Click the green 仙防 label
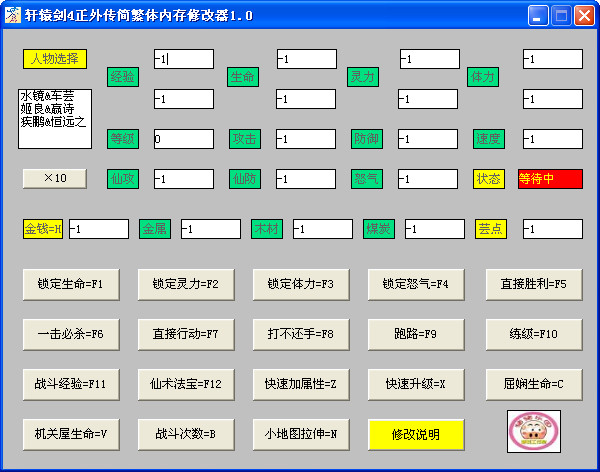The width and height of the screenshot is (600, 472). 245,179
